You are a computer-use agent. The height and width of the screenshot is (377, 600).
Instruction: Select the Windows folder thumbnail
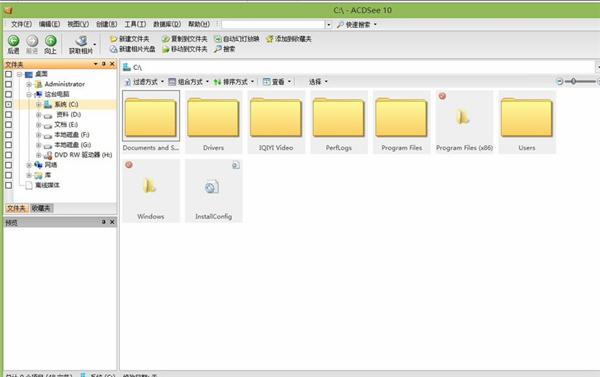(x=151, y=191)
